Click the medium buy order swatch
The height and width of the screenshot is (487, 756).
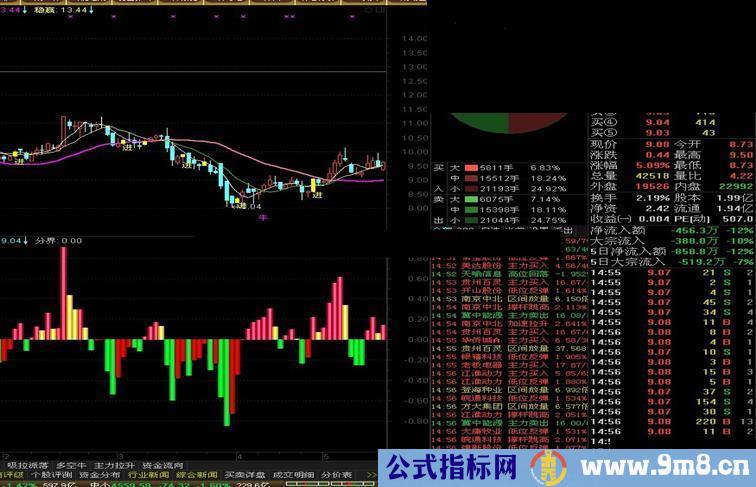[x=471, y=178]
